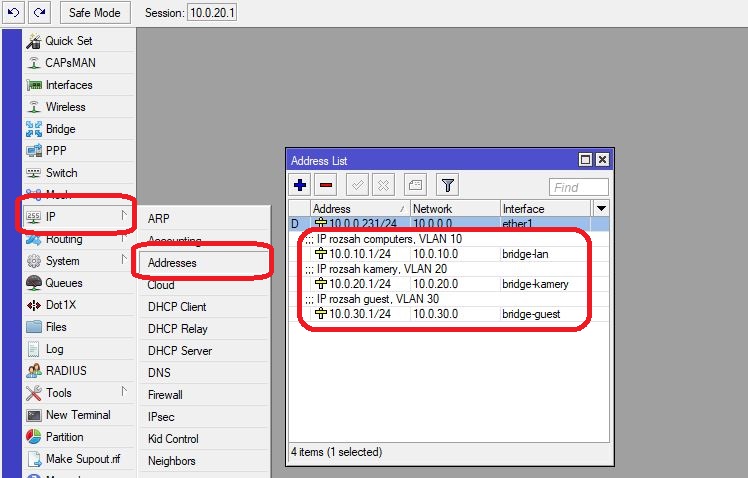Select DHCP Server from the submenu
Image resolution: width=748 pixels, height=478 pixels.
pos(180,351)
